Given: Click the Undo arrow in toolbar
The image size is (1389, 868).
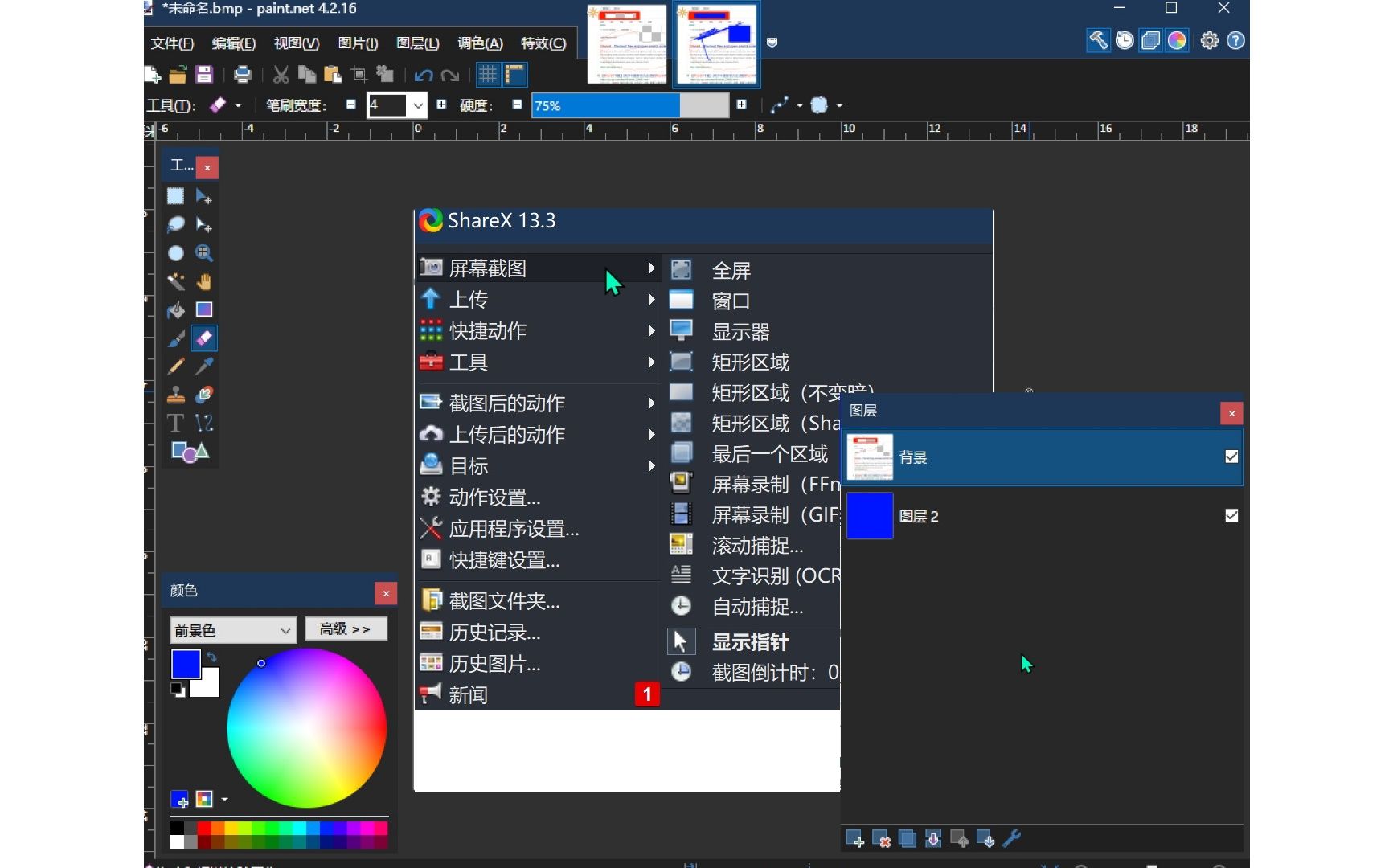Looking at the screenshot, I should click(424, 75).
